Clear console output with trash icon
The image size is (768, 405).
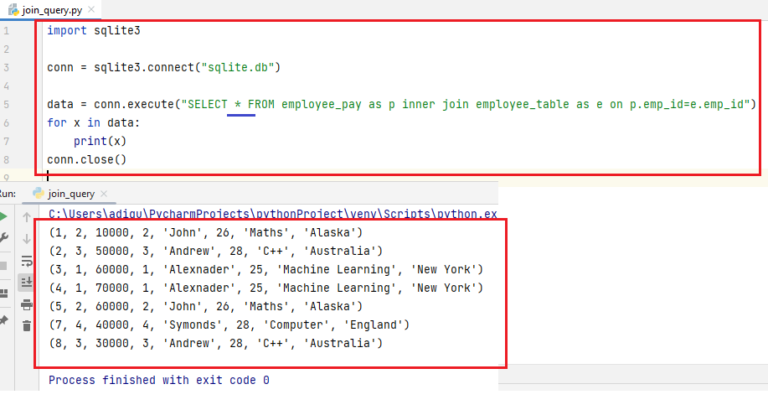coord(26,326)
